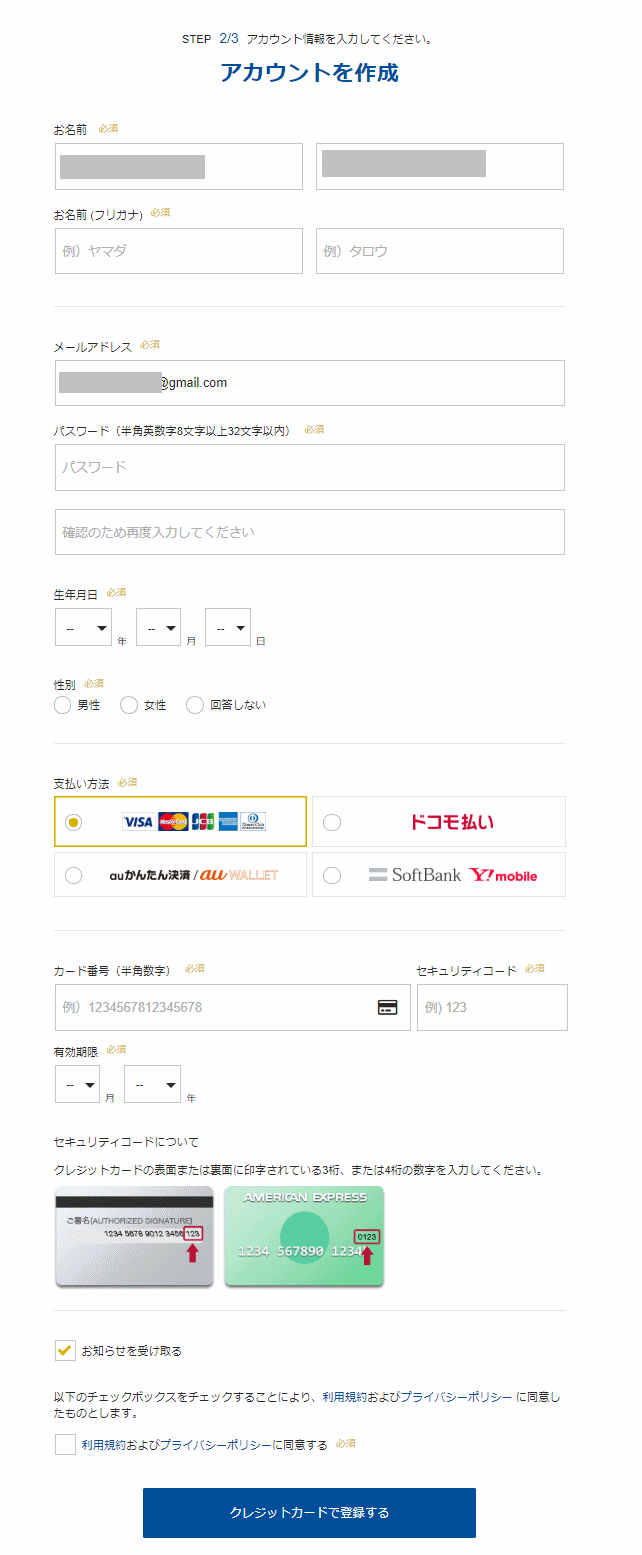Expand the expiration year dropdown
This screenshot has height=1555, width=642.
(152, 1084)
